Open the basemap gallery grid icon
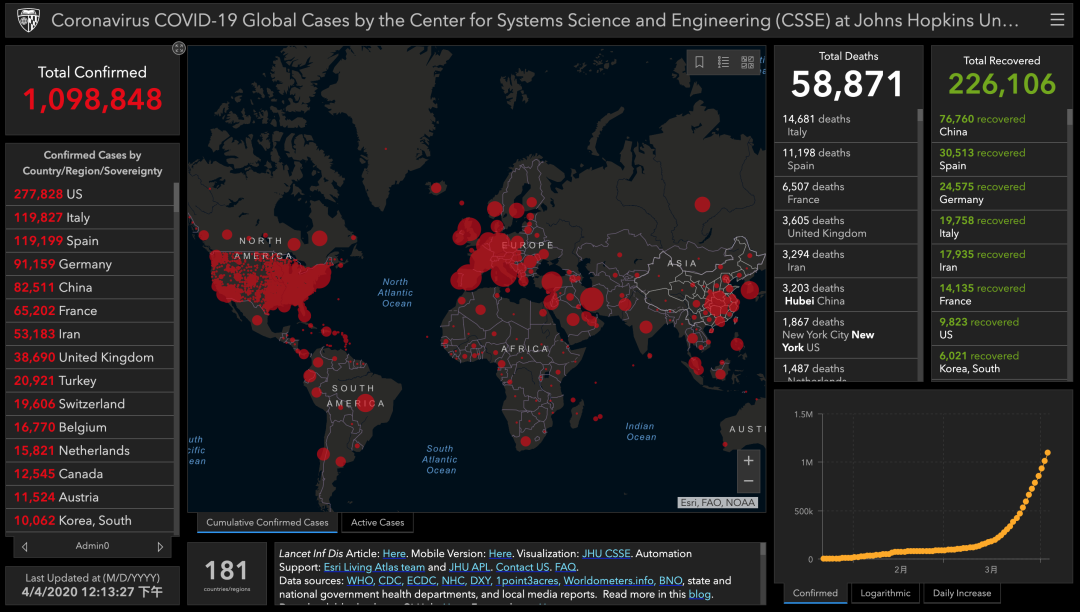This screenshot has width=1080, height=612. click(x=747, y=62)
